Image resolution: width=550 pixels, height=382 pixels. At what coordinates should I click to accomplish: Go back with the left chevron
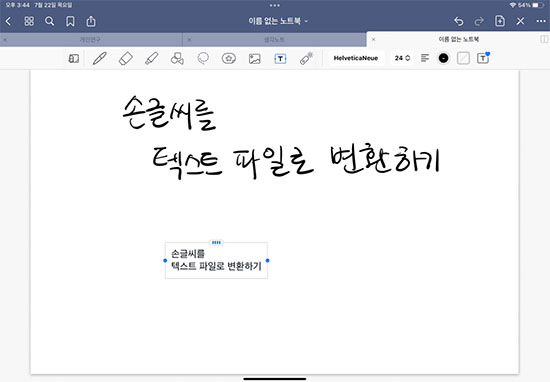8,21
